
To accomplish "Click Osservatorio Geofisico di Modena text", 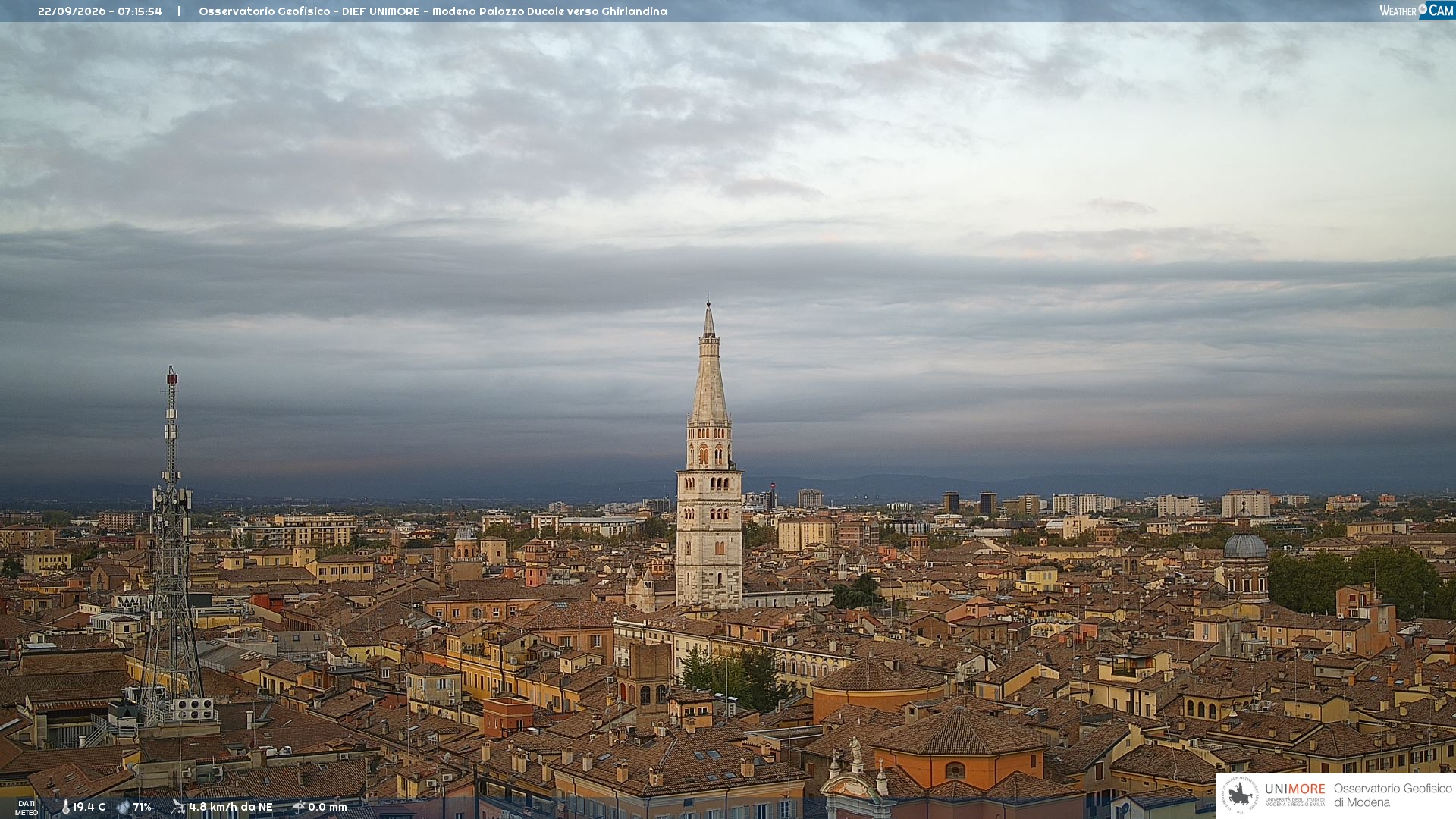I will point(1392,795).
